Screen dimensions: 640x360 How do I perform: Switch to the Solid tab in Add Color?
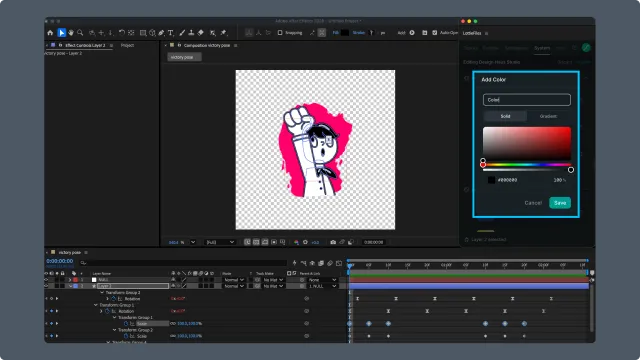click(505, 116)
